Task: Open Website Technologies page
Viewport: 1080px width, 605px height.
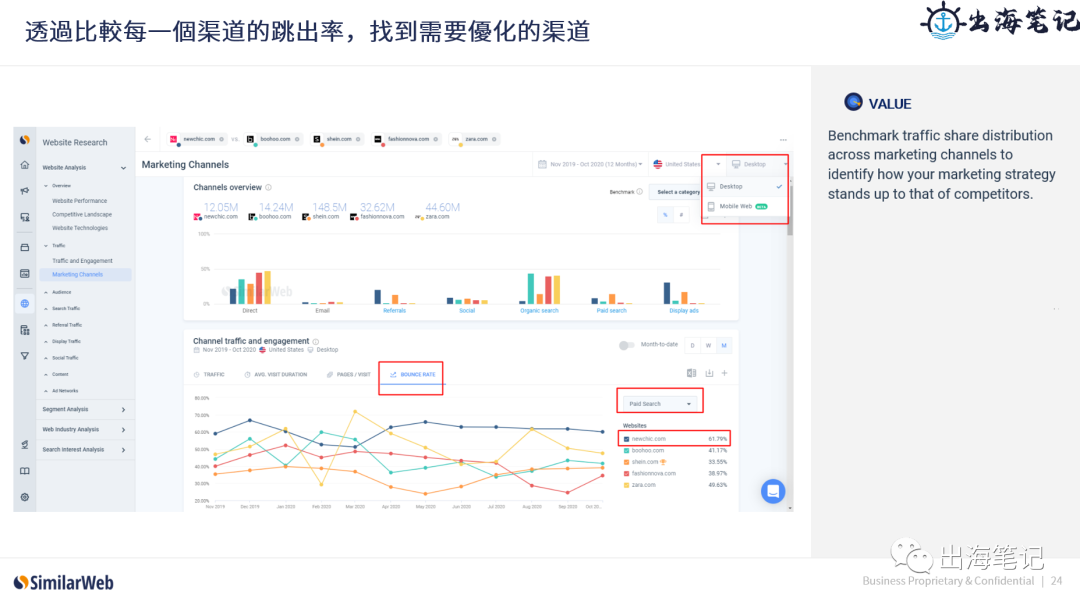Action: tap(80, 228)
